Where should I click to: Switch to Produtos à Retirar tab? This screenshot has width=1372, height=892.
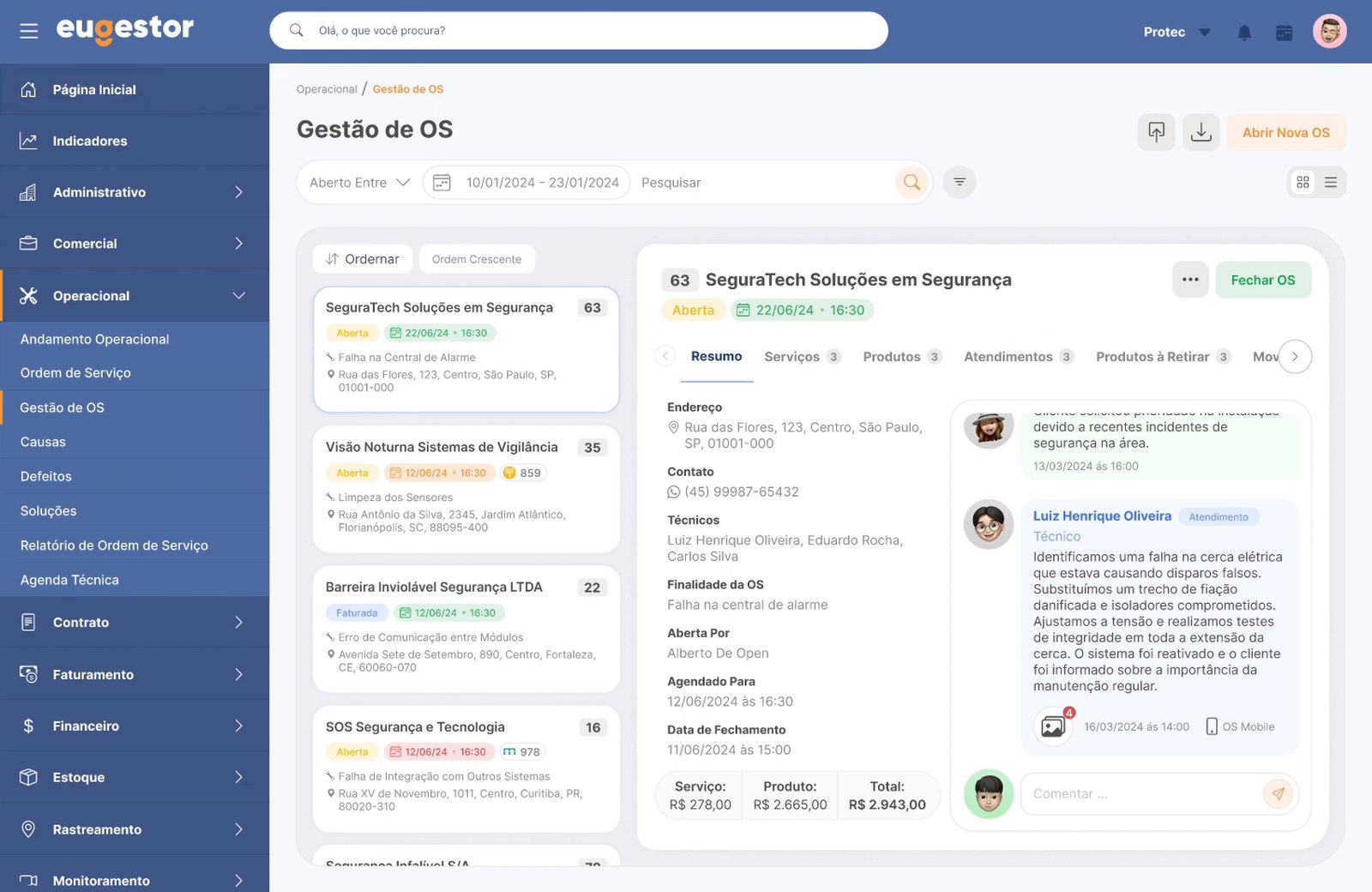point(1163,357)
